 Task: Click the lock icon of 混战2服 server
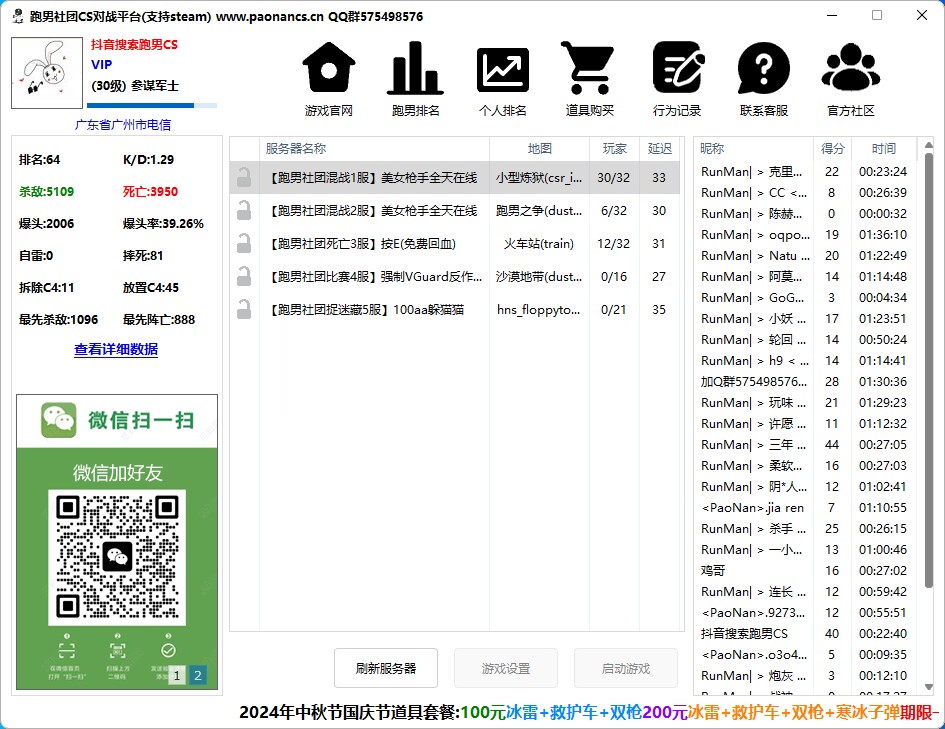pyautogui.click(x=244, y=211)
